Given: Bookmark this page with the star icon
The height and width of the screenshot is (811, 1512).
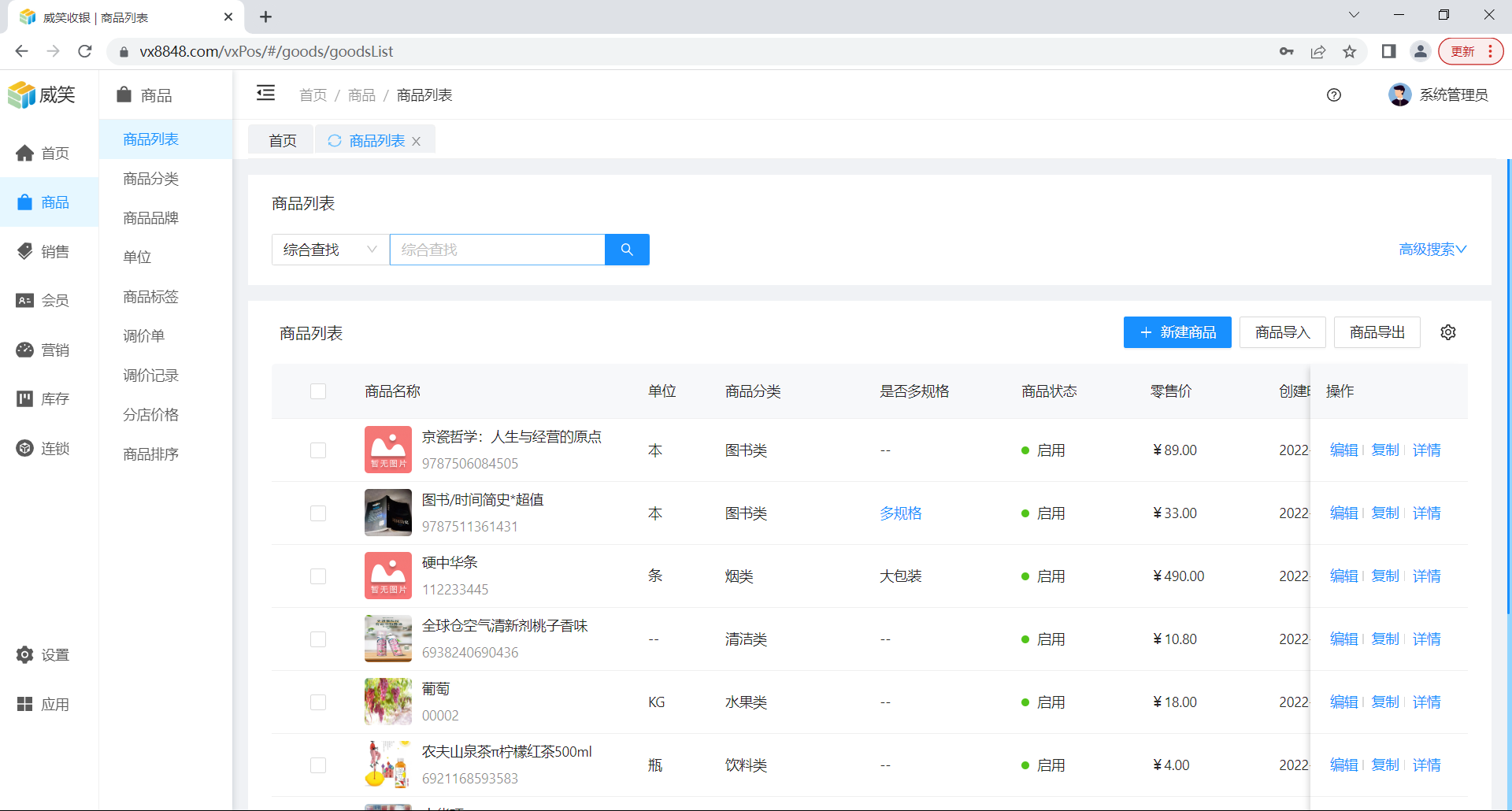Looking at the screenshot, I should [1350, 52].
